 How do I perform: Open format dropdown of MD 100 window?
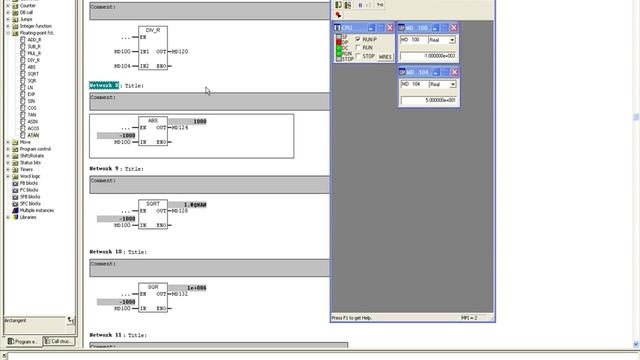452,40
